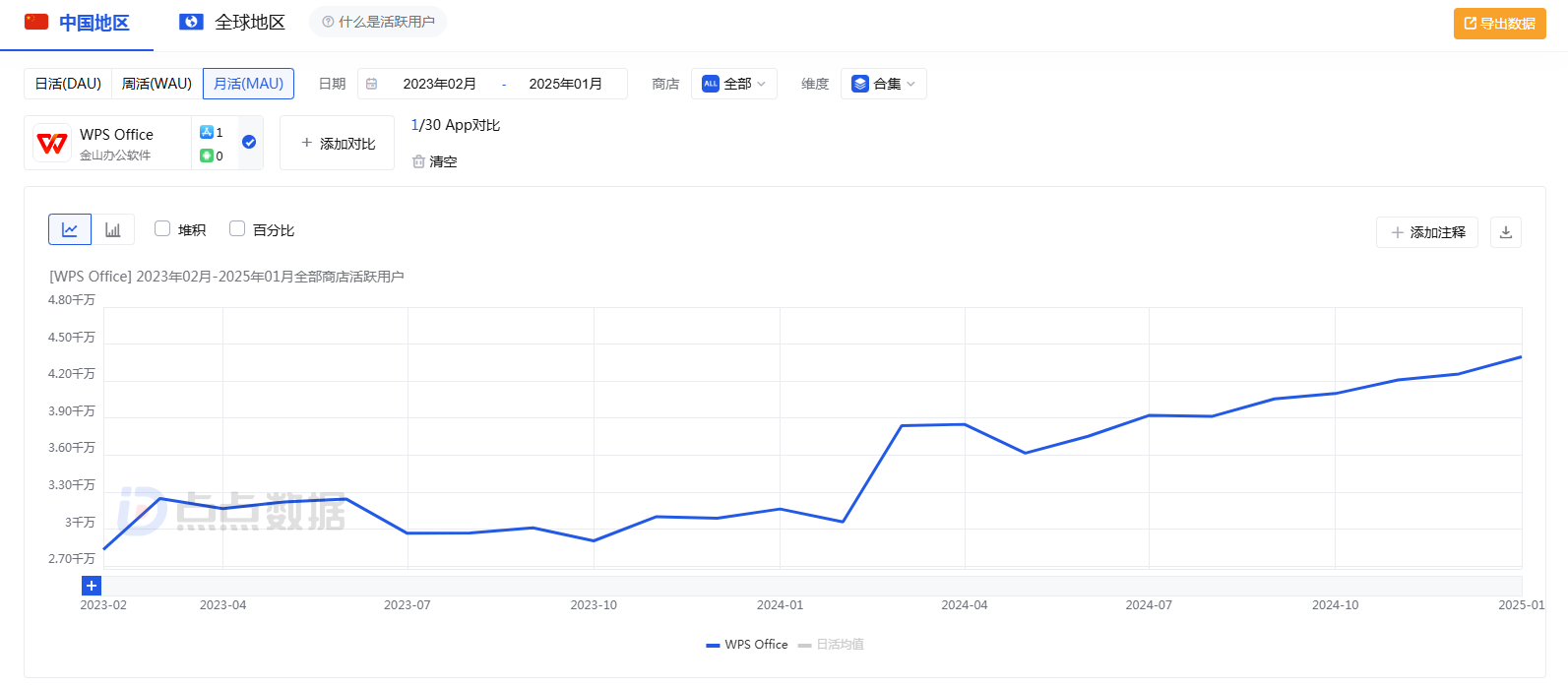Enable the 堆积 stacking checkbox
Viewport: 1568px width, 688px height.
pyautogui.click(x=162, y=228)
